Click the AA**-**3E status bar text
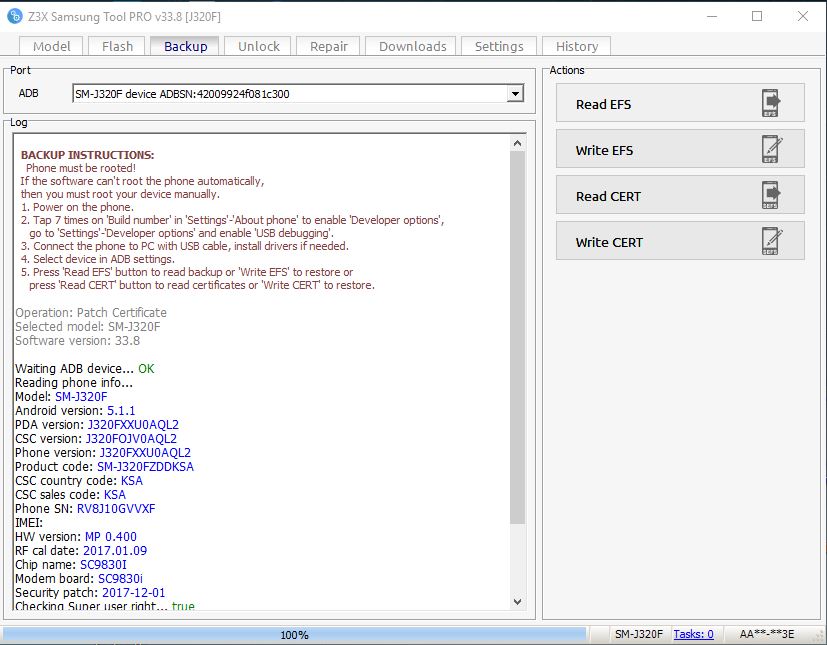This screenshot has height=645, width=827. click(766, 634)
